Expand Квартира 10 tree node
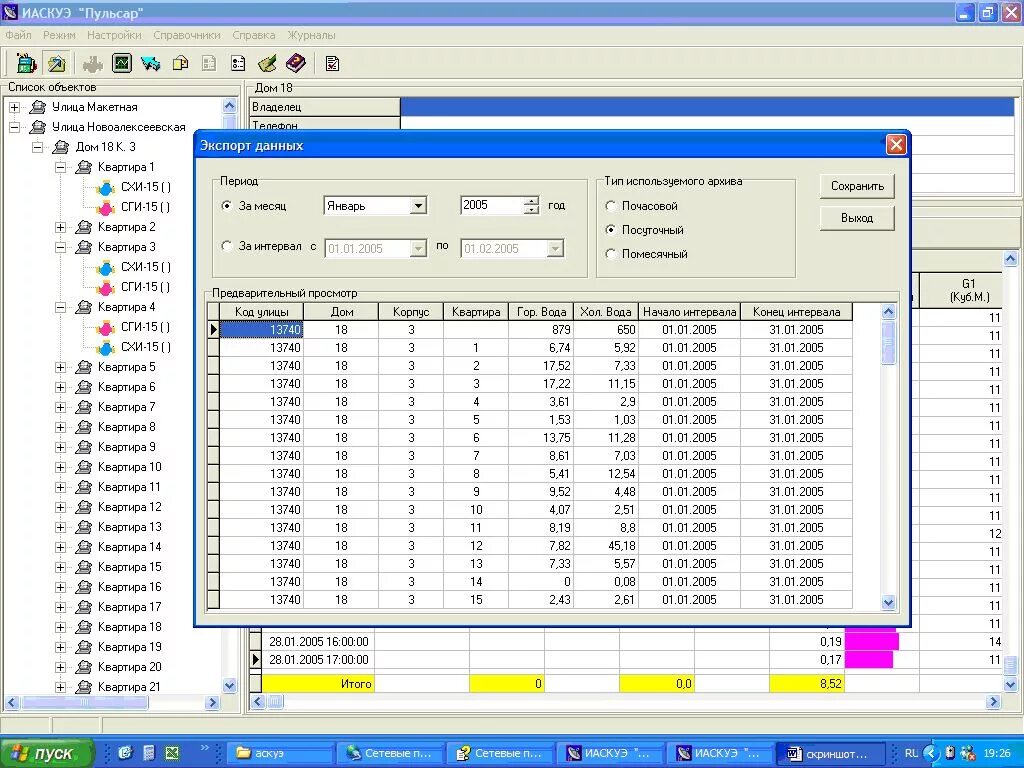Screen dimensions: 1024x768 click(60, 468)
